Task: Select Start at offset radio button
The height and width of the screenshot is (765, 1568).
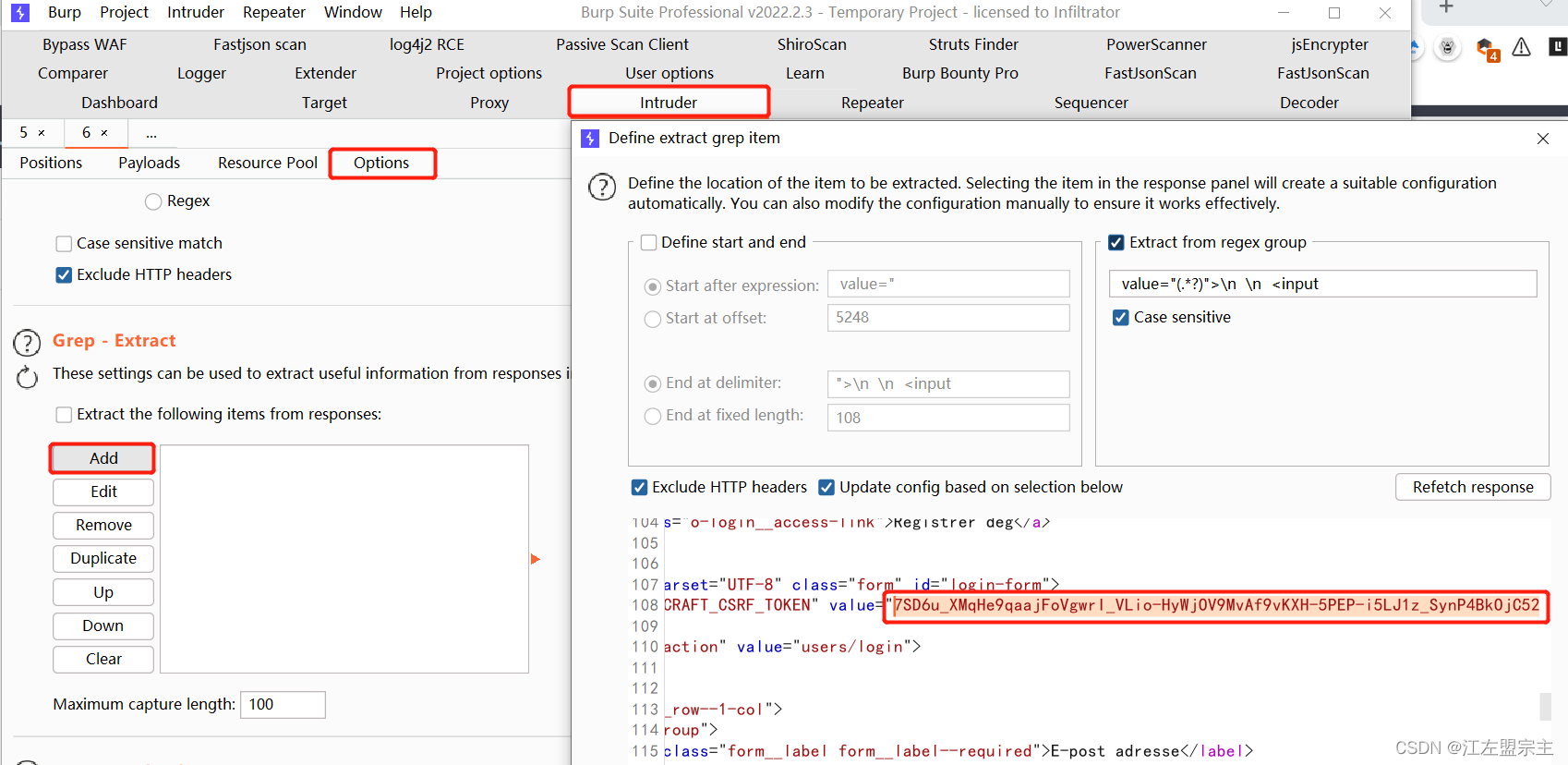Action: (653, 319)
